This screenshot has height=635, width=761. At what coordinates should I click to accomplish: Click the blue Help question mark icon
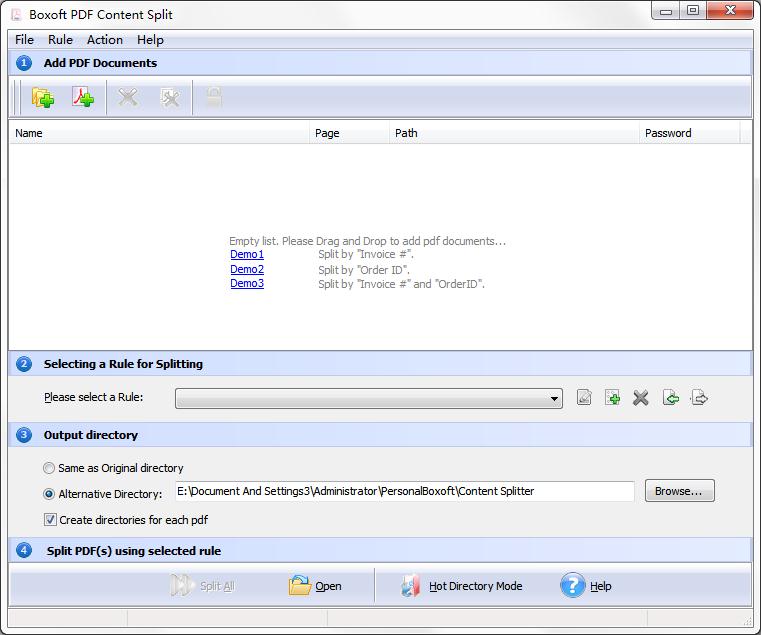[x=572, y=585]
